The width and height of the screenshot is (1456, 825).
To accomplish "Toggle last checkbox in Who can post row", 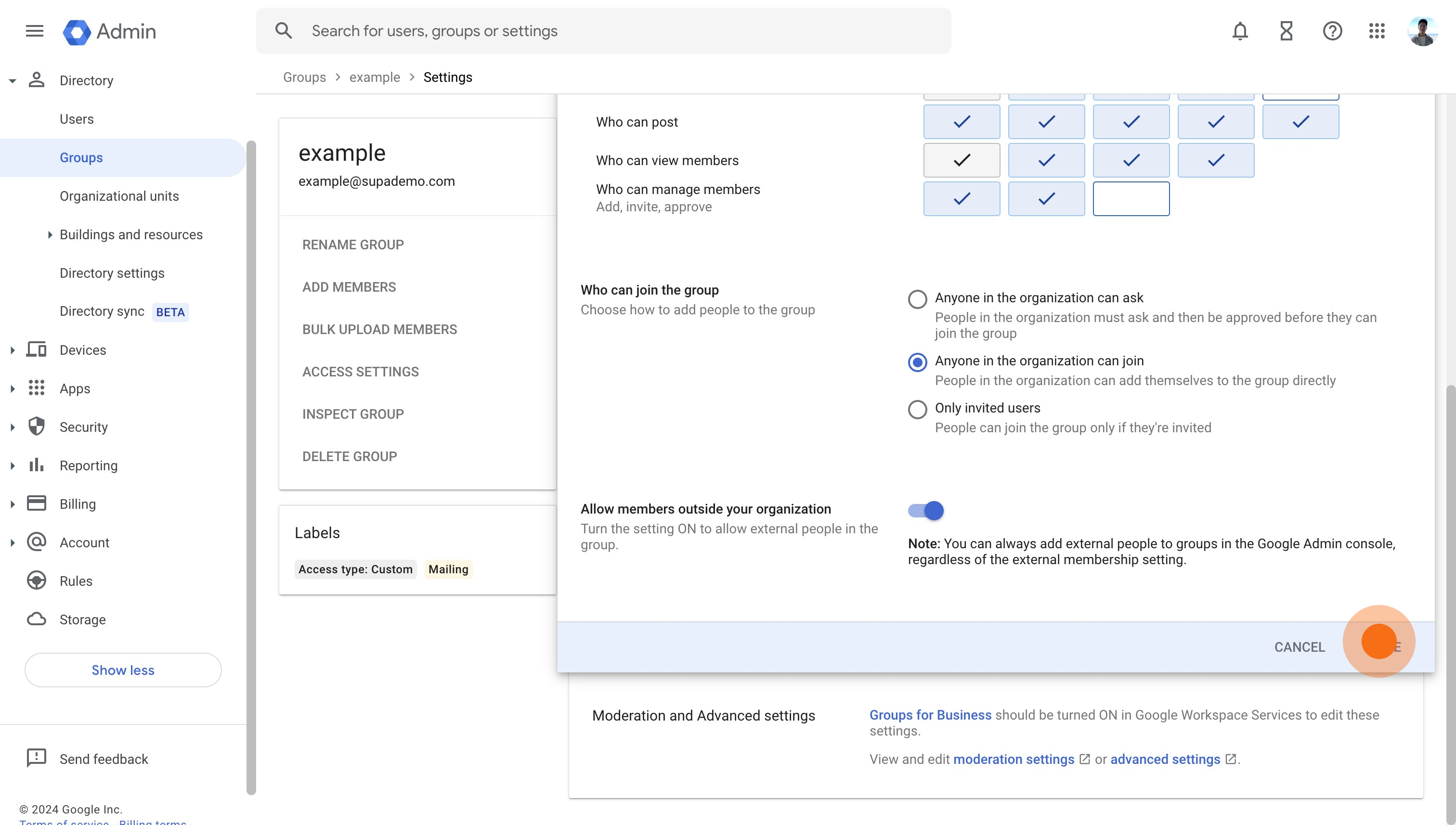I will tap(1300, 122).
